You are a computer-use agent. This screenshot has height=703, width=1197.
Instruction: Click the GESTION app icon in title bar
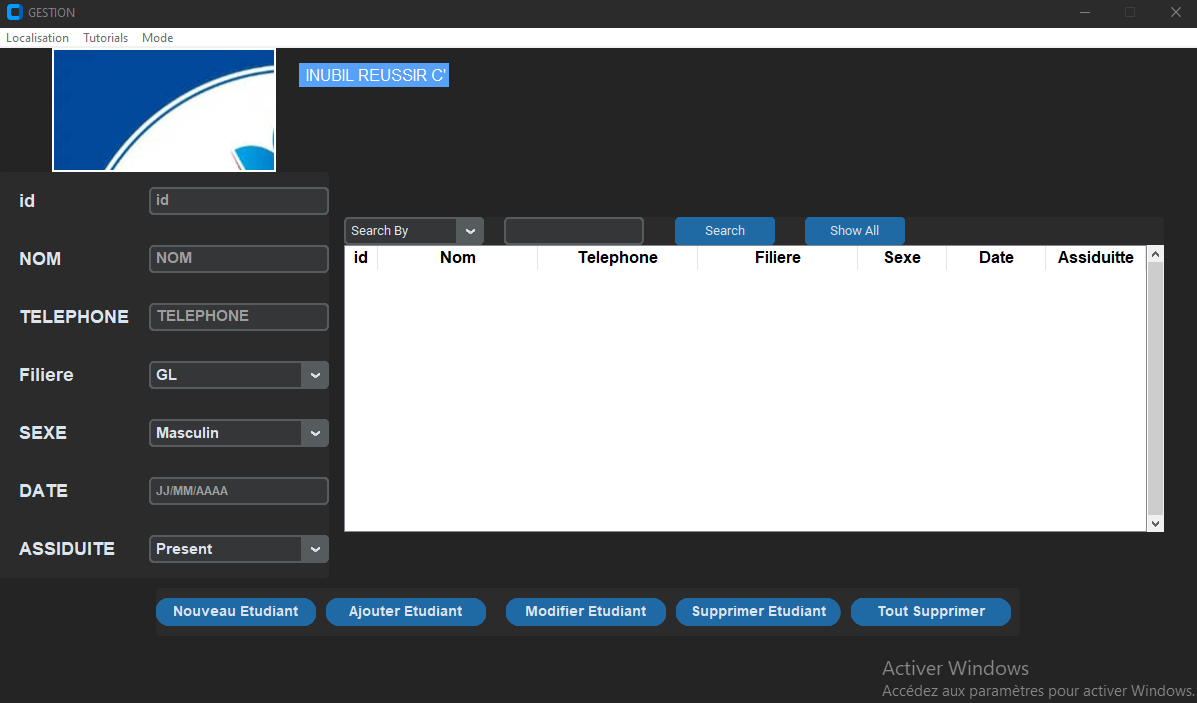pos(15,13)
